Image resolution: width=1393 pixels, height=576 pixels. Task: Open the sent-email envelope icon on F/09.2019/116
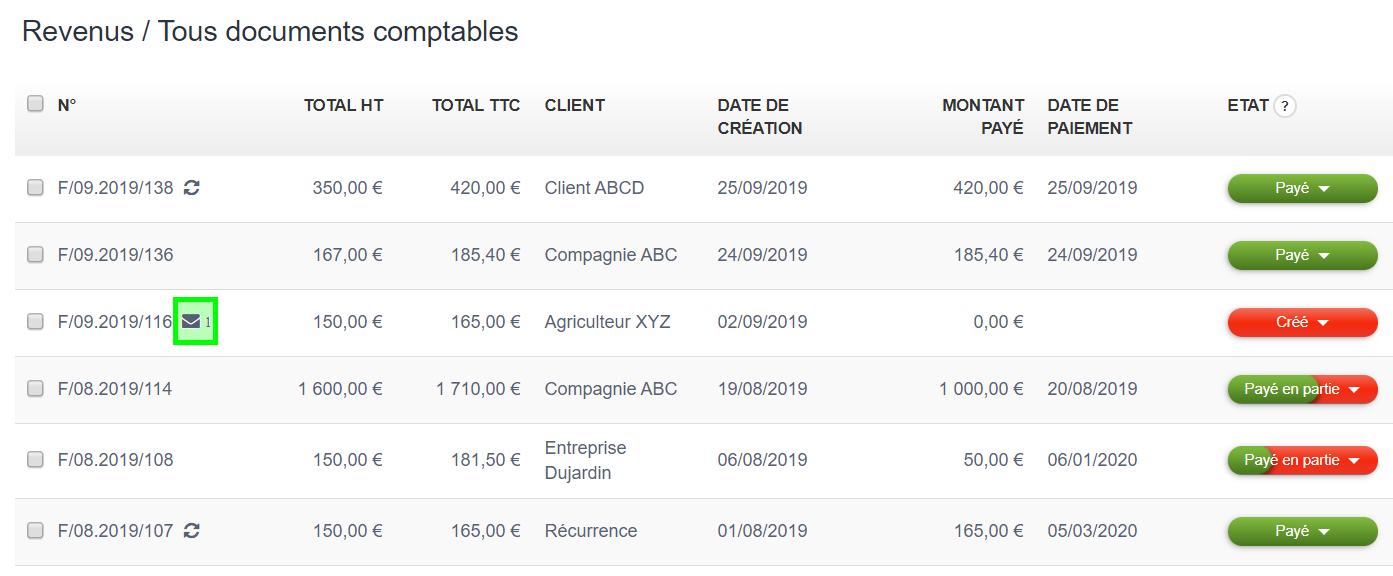[193, 321]
